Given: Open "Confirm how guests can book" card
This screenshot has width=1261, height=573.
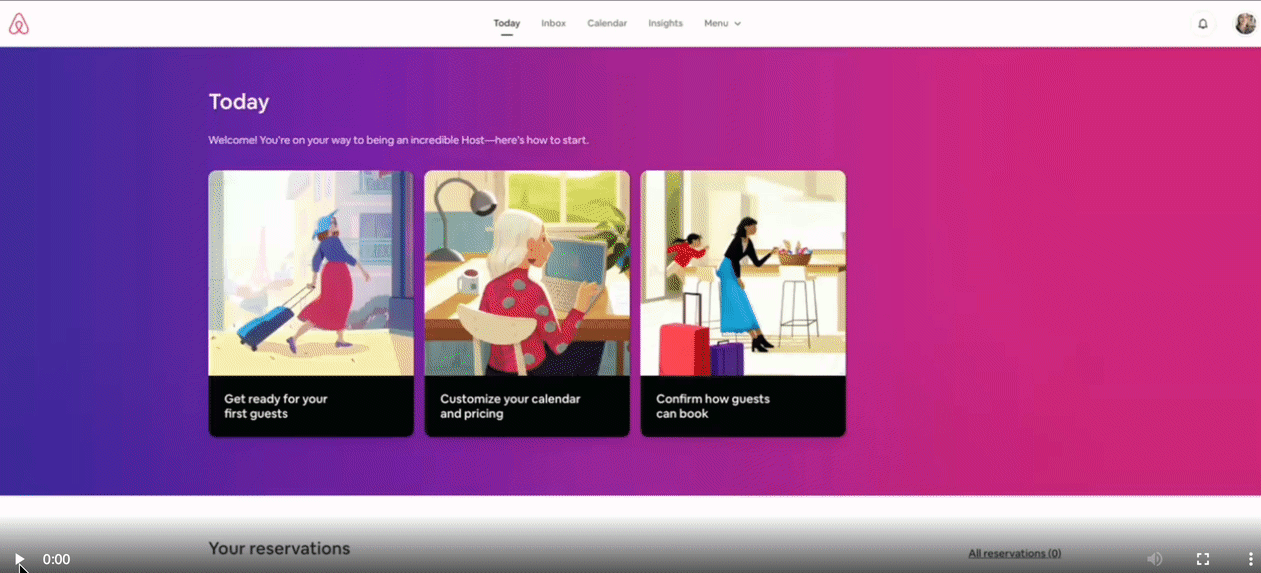Looking at the screenshot, I should coord(743,303).
